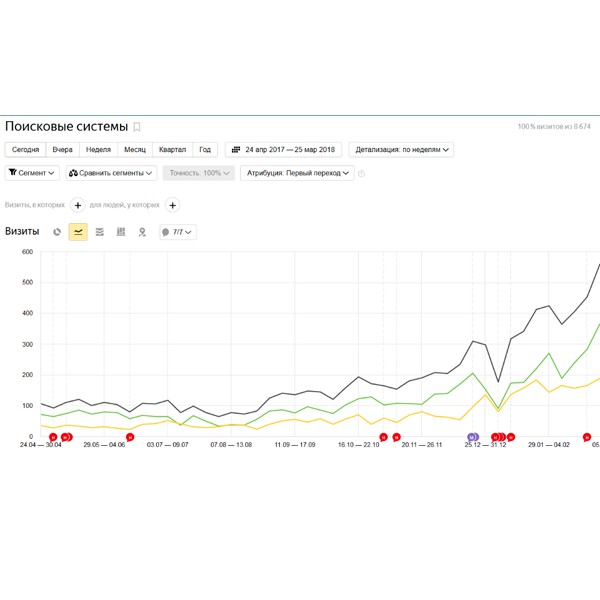
Task: Select the Квартал period
Action: point(171,150)
